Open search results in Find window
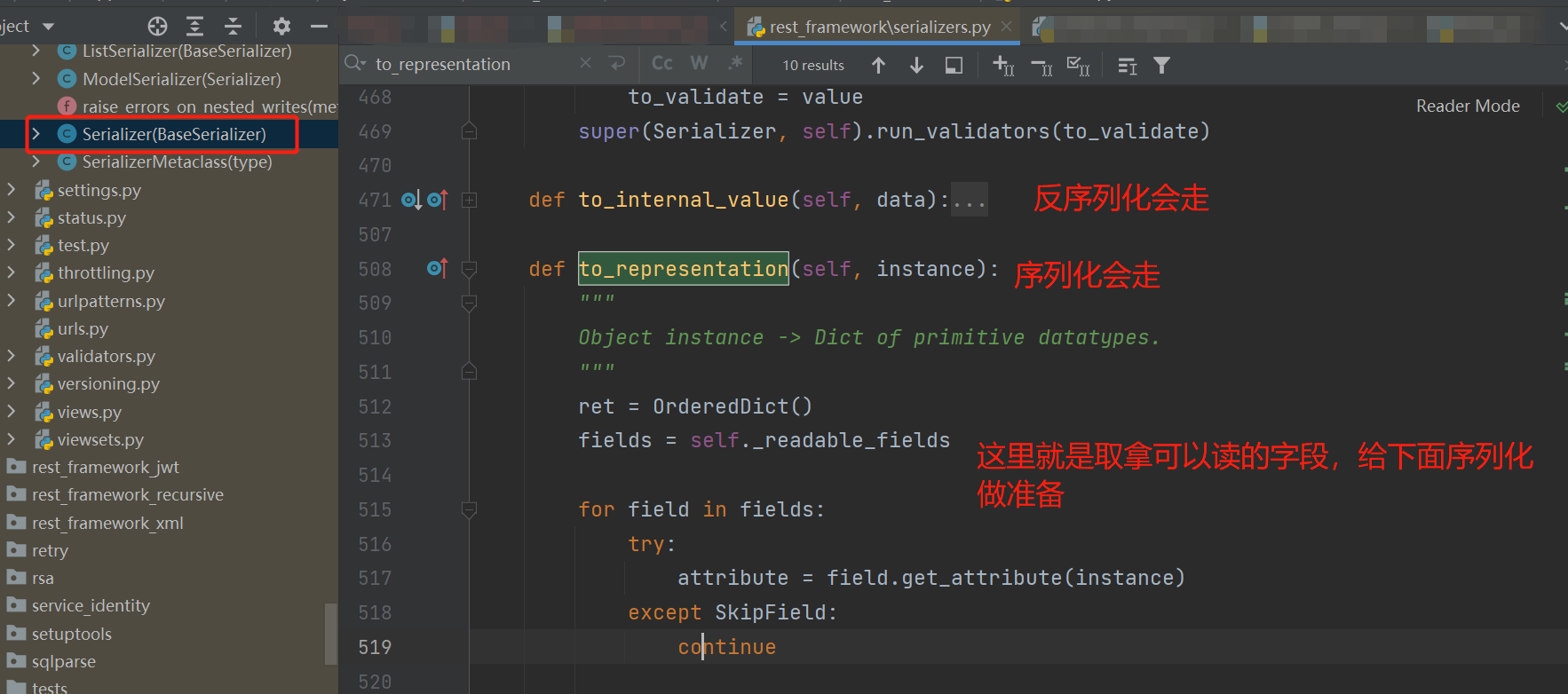Screen dimensions: 1568x694 (954, 65)
